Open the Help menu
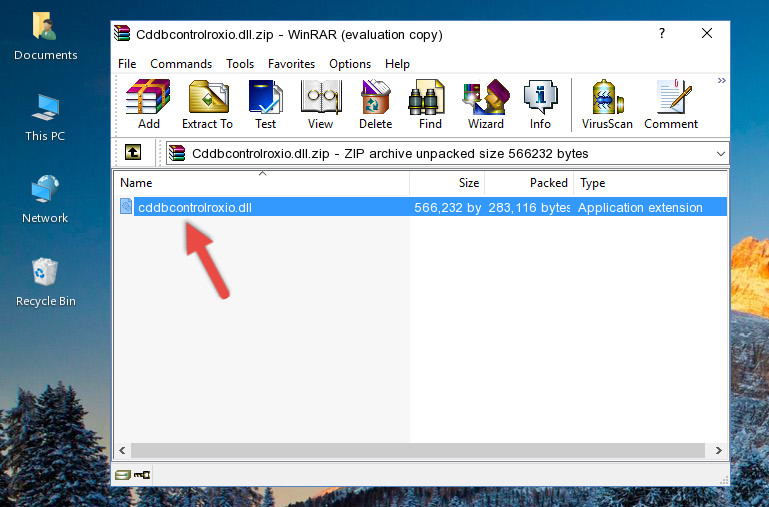 click(x=397, y=64)
